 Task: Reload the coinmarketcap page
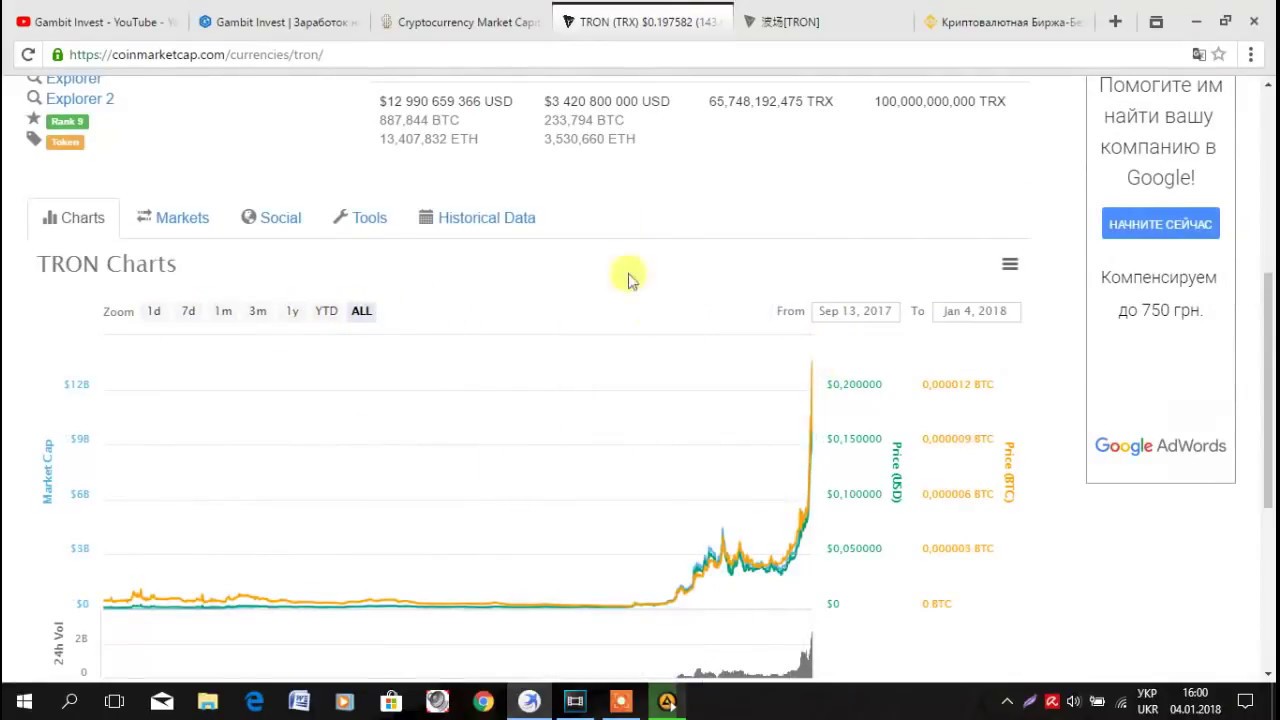pos(27,54)
